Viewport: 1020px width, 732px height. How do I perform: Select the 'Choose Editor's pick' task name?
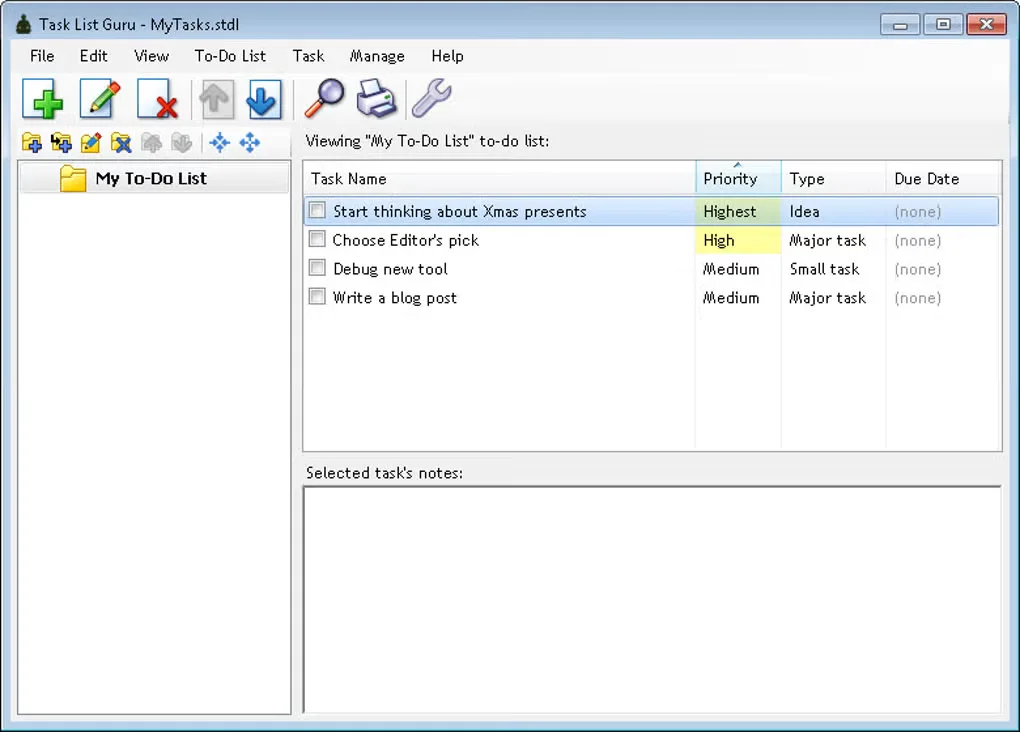pyautogui.click(x=406, y=240)
